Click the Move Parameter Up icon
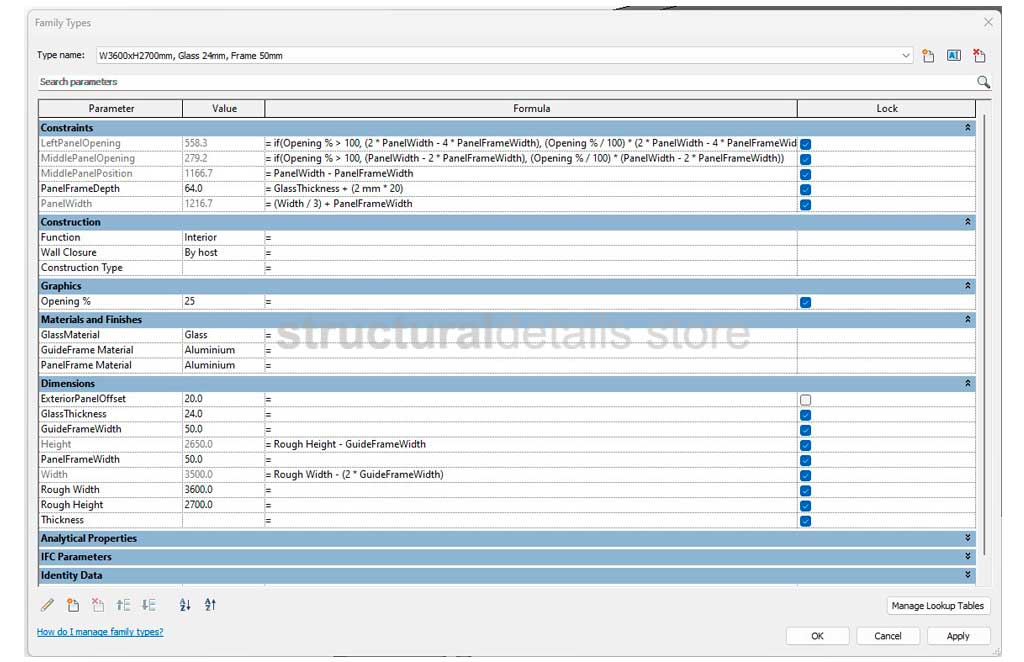Screen dimensions: 1024x662 [123, 605]
